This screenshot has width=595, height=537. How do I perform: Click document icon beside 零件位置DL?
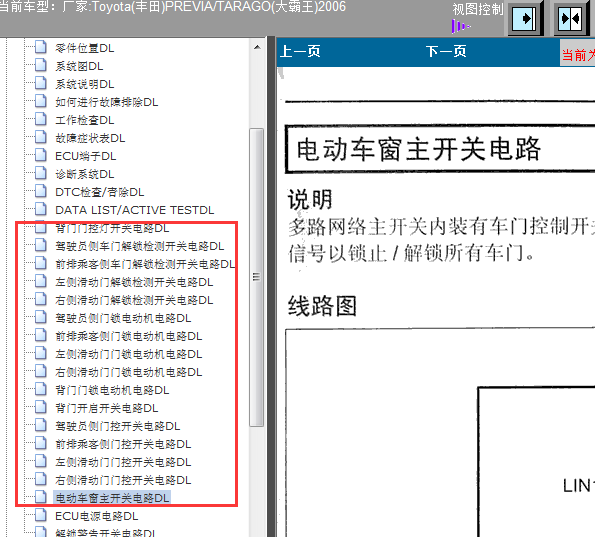[x=41, y=47]
